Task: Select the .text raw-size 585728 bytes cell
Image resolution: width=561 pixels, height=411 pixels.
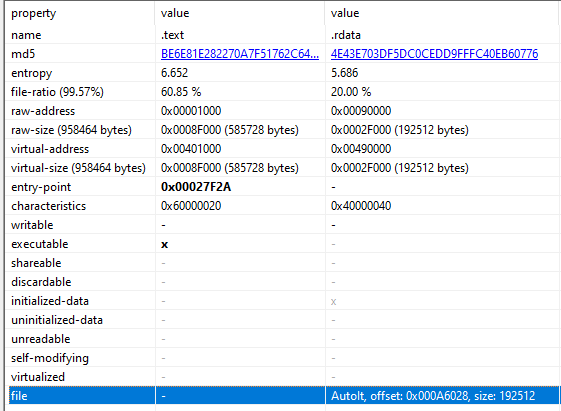Action: [230, 130]
